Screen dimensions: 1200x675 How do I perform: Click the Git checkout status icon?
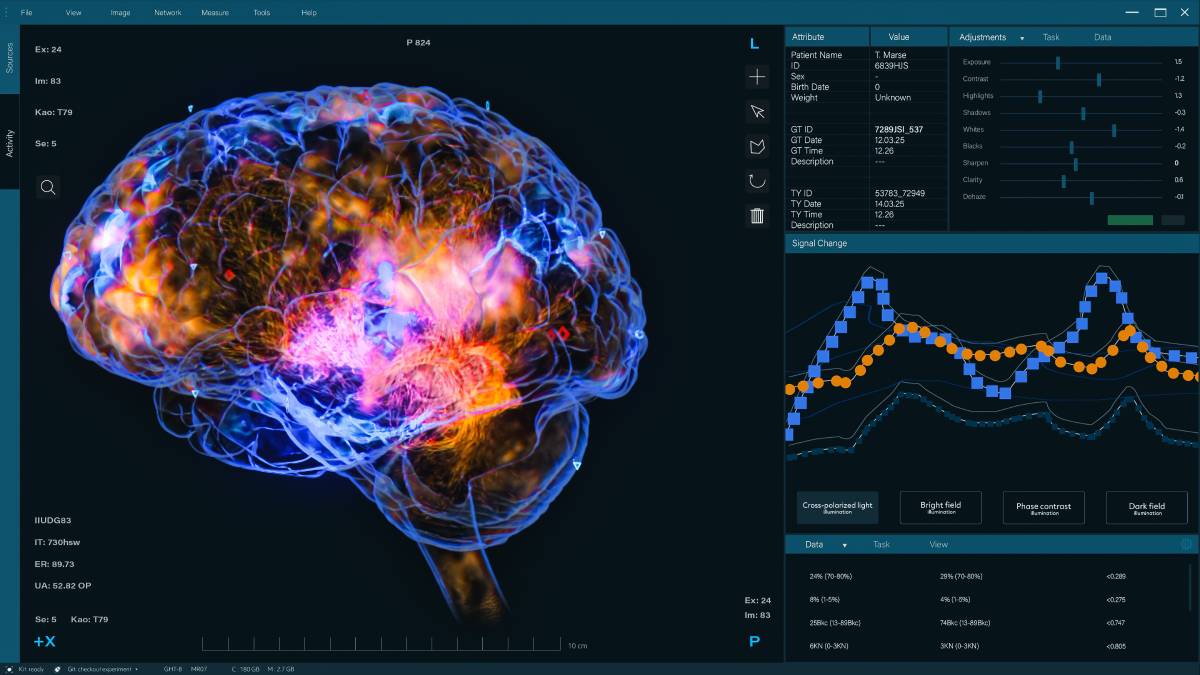pyautogui.click(x=58, y=668)
